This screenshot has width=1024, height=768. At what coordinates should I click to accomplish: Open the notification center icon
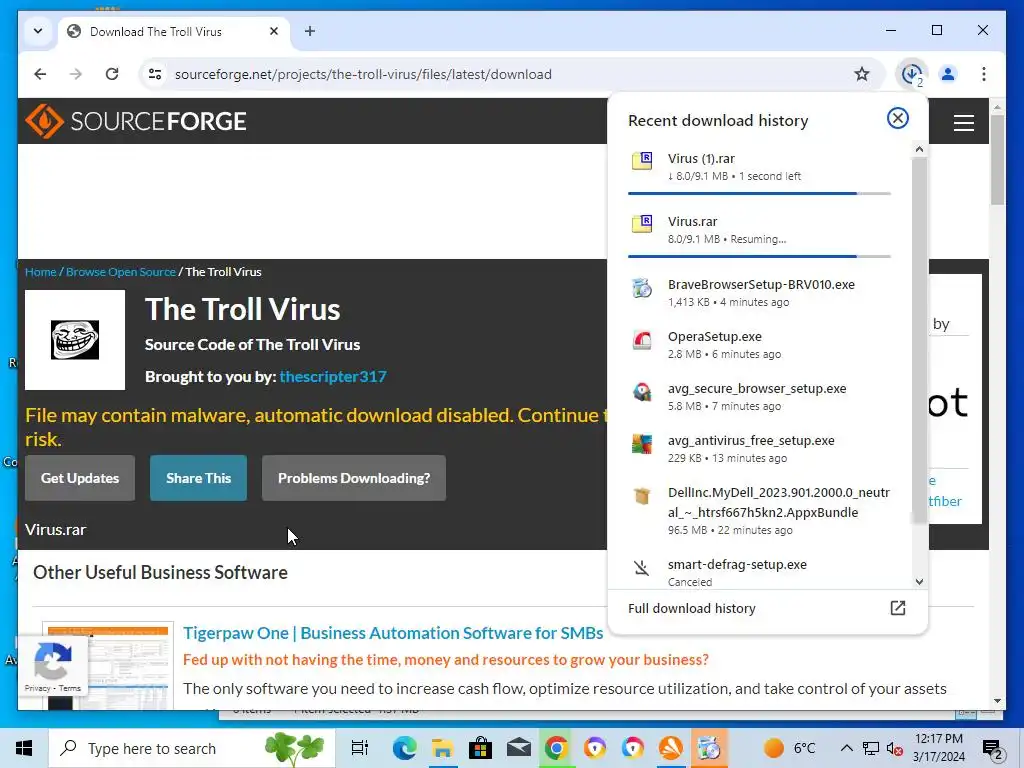click(x=992, y=749)
